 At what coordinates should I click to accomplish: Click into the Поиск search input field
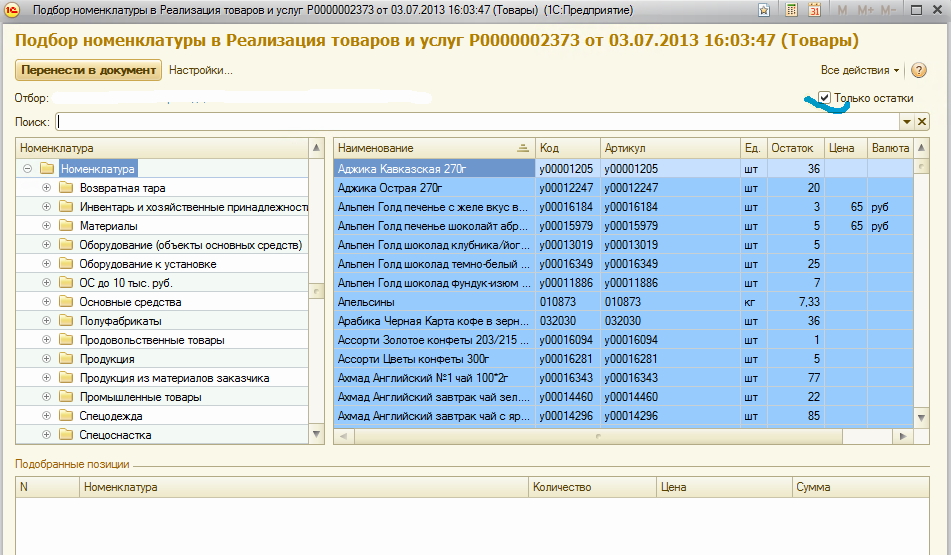[475, 122]
